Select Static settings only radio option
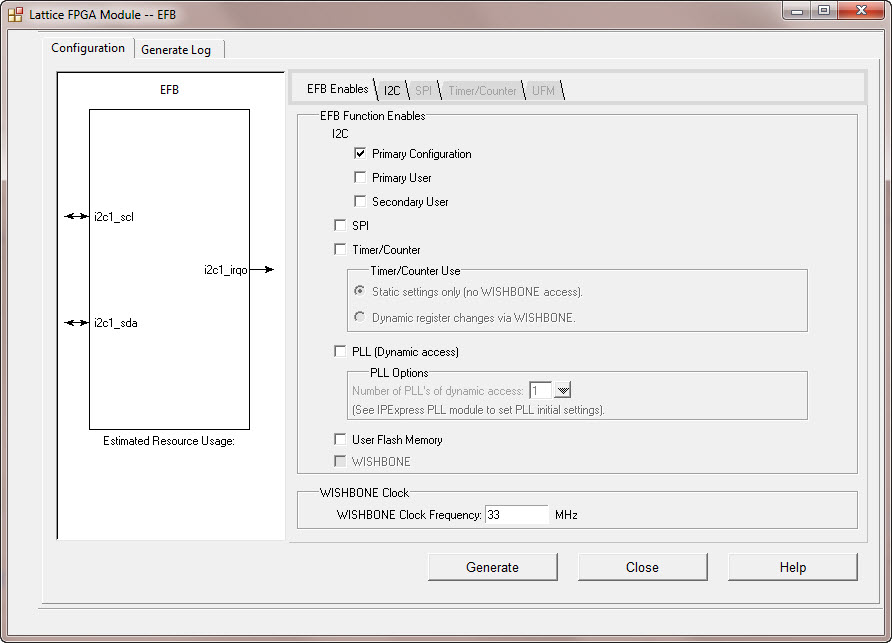The width and height of the screenshot is (892, 643). [360, 291]
